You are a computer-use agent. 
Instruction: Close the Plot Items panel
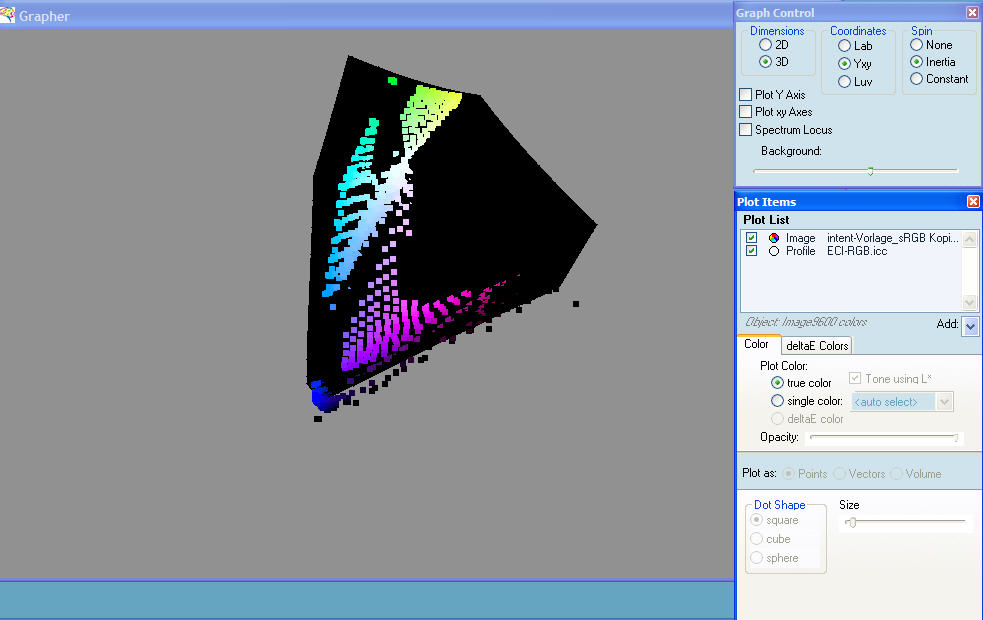tap(972, 201)
